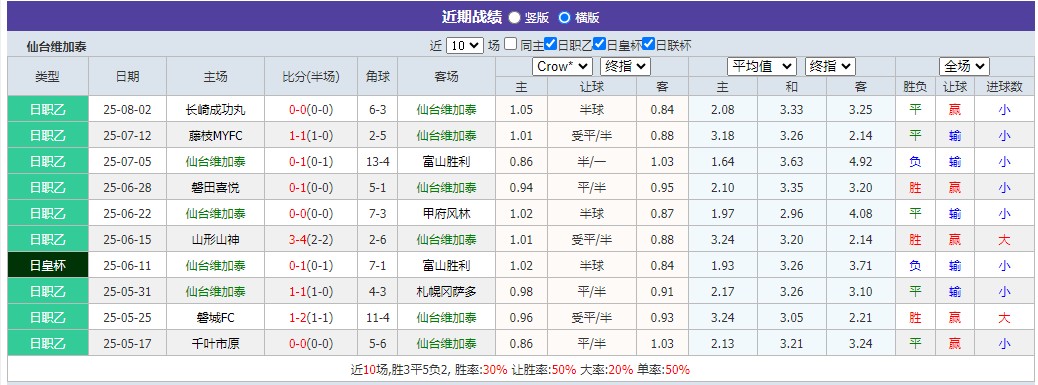This screenshot has width=1038, height=385.
Task: Click the 进球数 column header
Action: 1004,87
